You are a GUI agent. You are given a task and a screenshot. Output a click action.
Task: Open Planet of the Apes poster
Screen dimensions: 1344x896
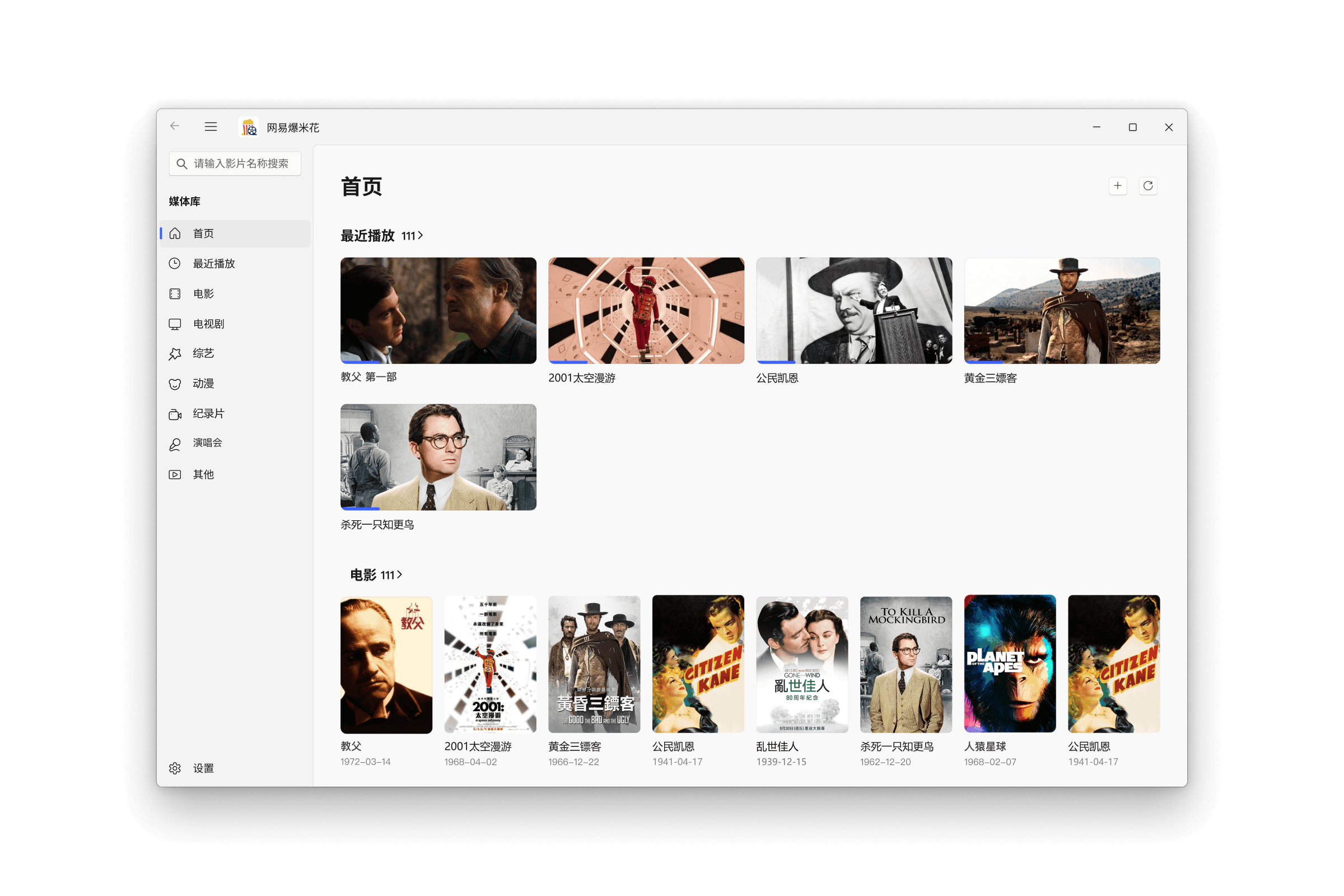pyautogui.click(x=1010, y=665)
